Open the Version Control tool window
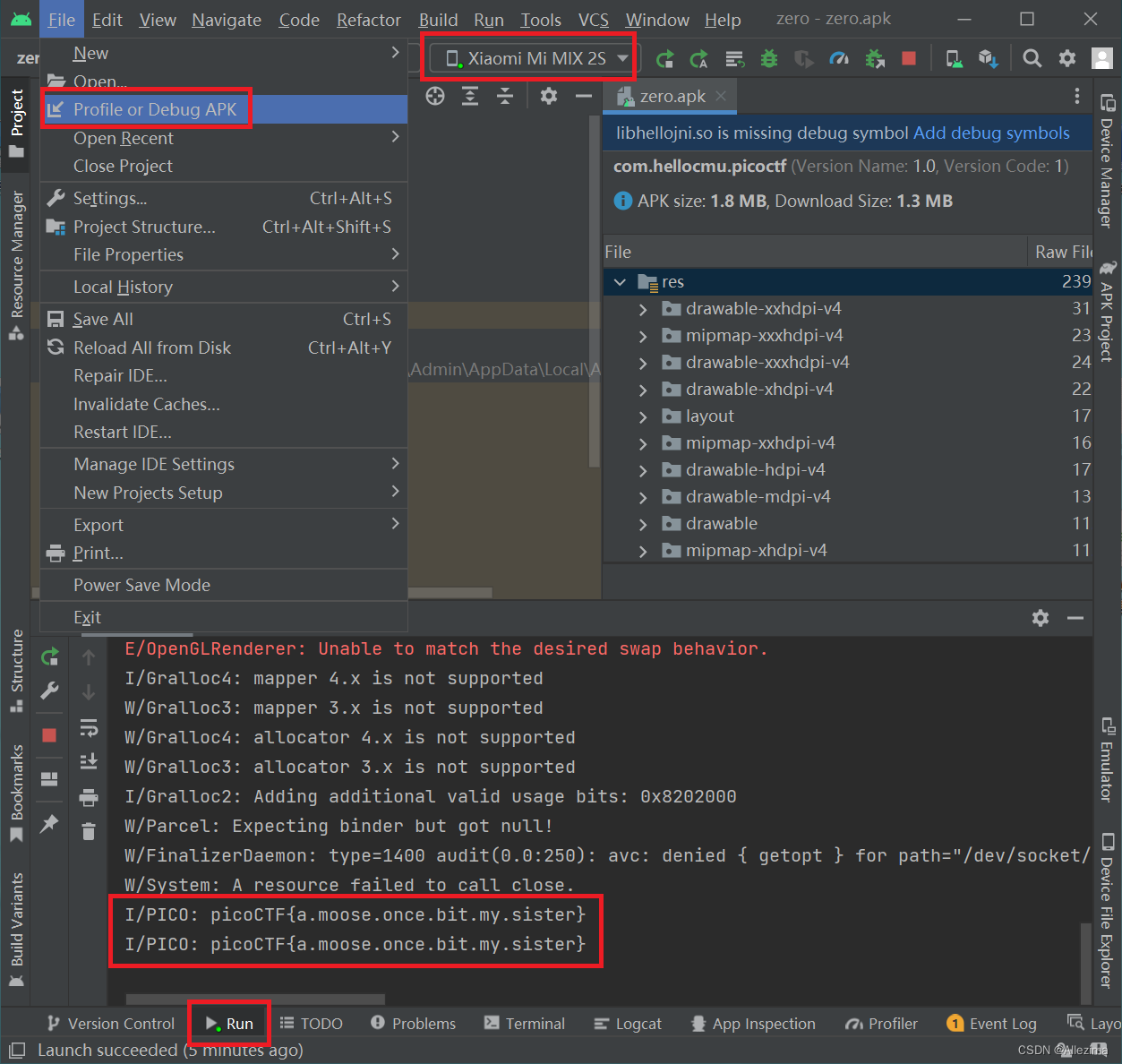The image size is (1122, 1064). (x=111, y=1024)
